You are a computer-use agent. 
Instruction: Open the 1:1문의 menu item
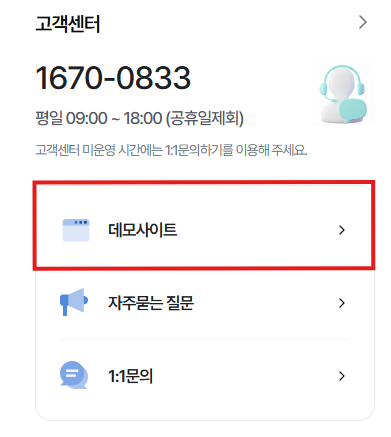(204, 376)
